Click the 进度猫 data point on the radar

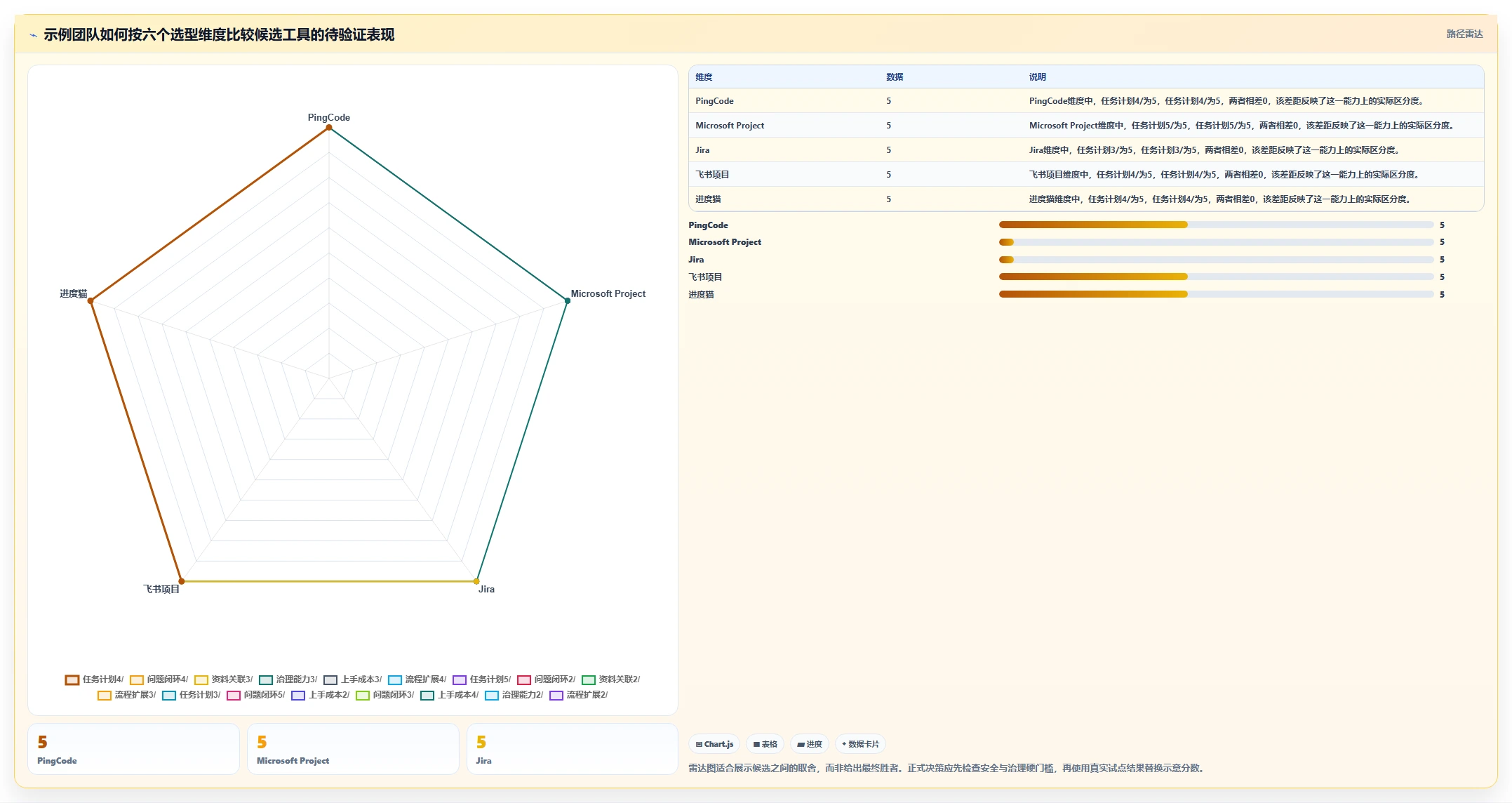tap(91, 300)
